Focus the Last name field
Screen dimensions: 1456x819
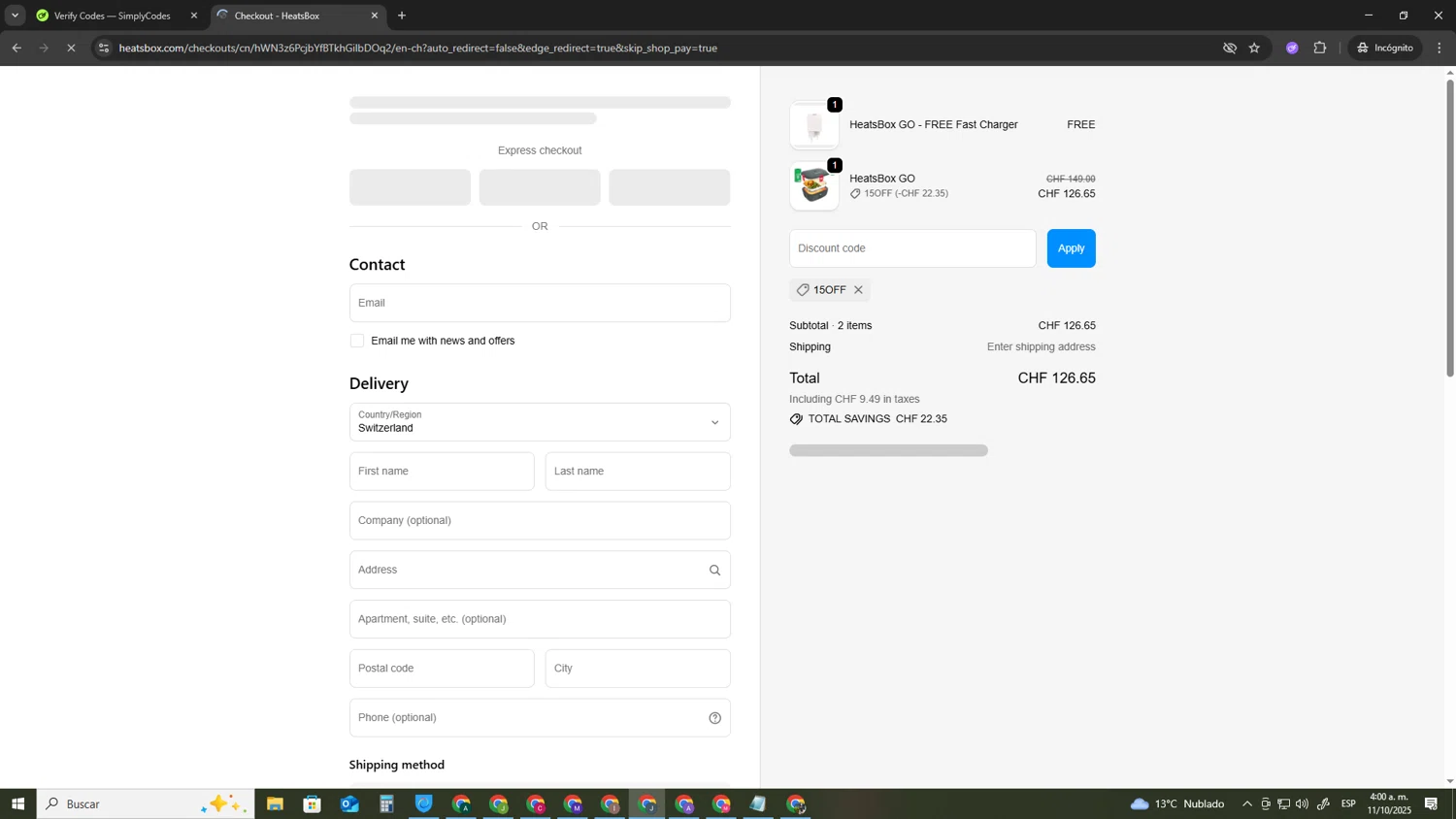[638, 472]
